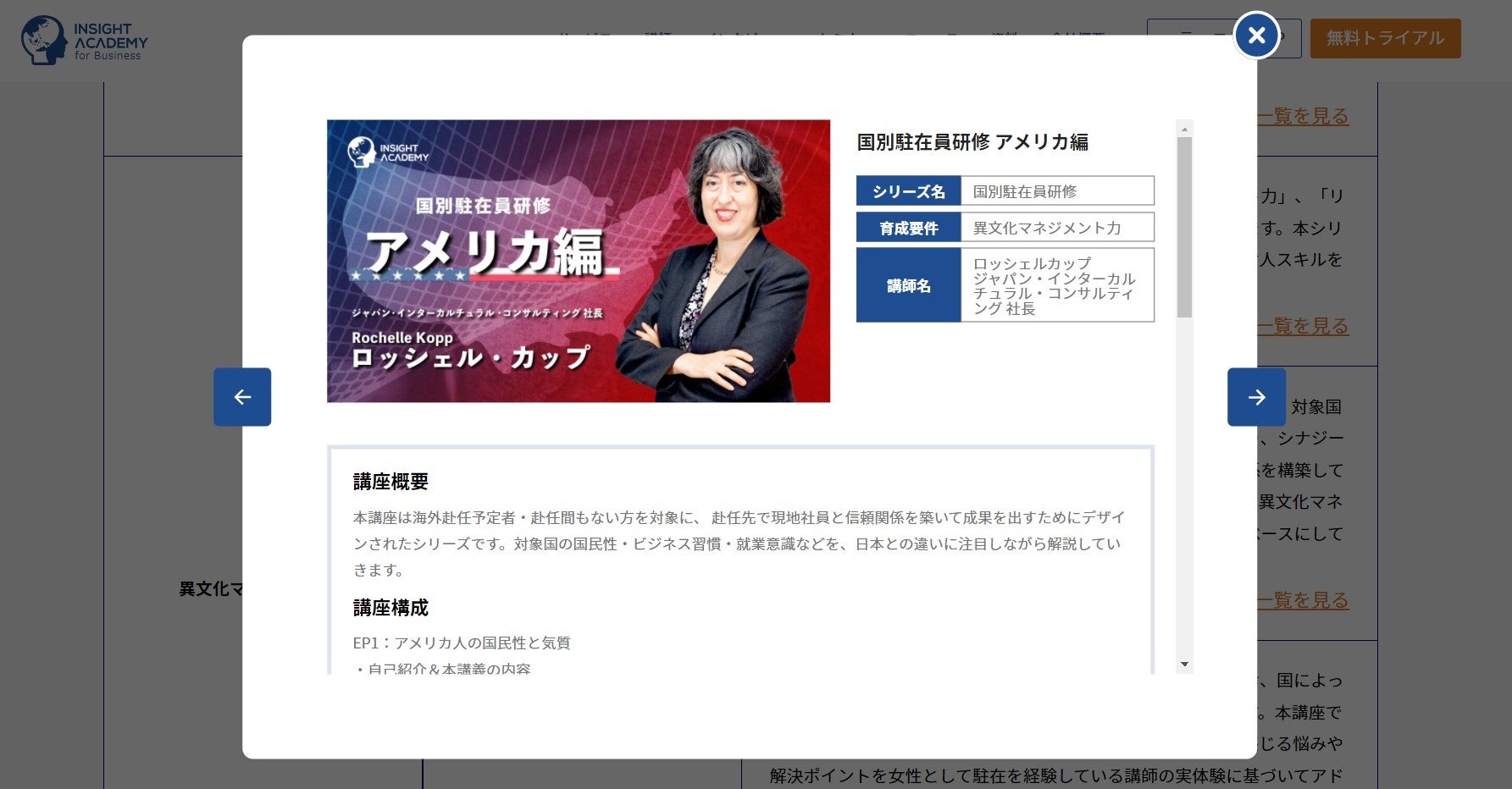Click the Insight Academy for Business logo
Viewport: 1512px width, 789px height.
pos(85,41)
